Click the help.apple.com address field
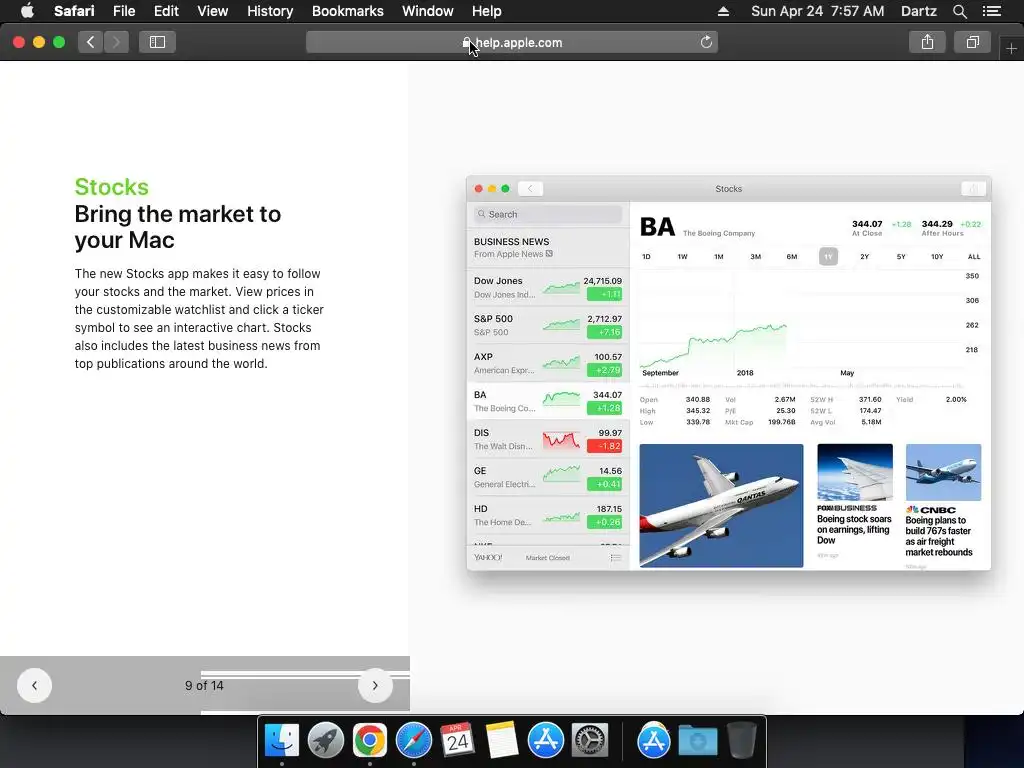This screenshot has height=768, width=1024. point(512,42)
